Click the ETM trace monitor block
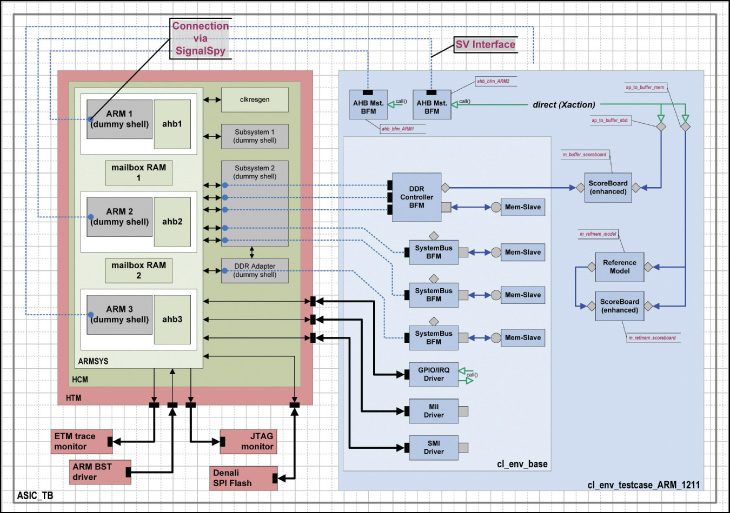The width and height of the screenshot is (730, 513). (81, 441)
